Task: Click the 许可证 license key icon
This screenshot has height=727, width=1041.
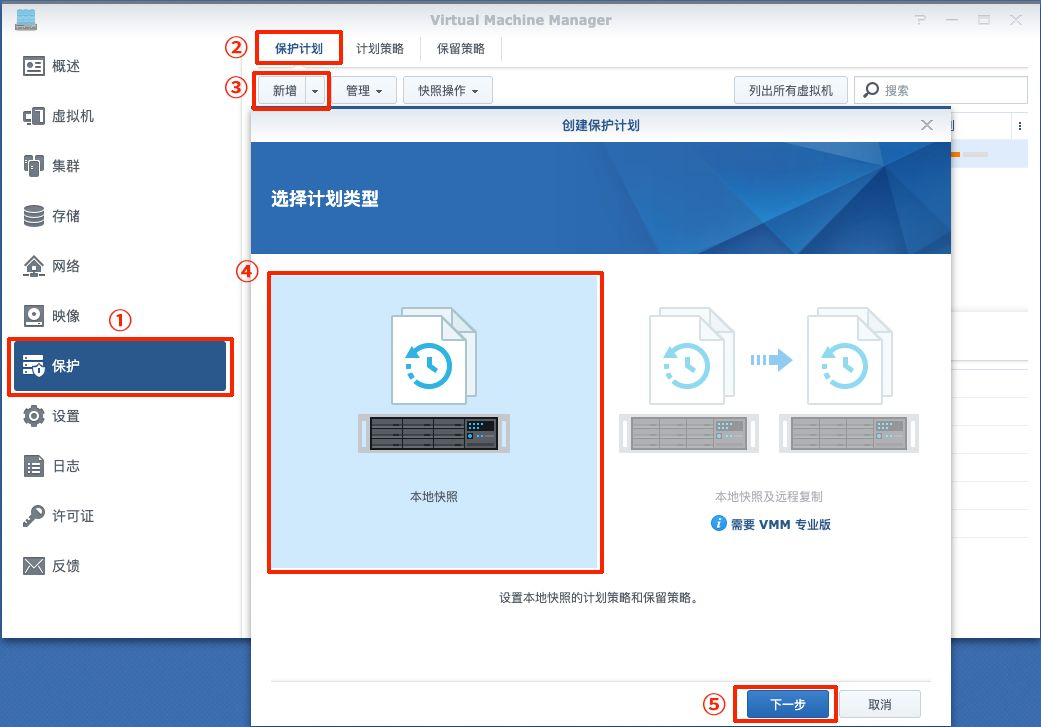Action: pos(34,516)
